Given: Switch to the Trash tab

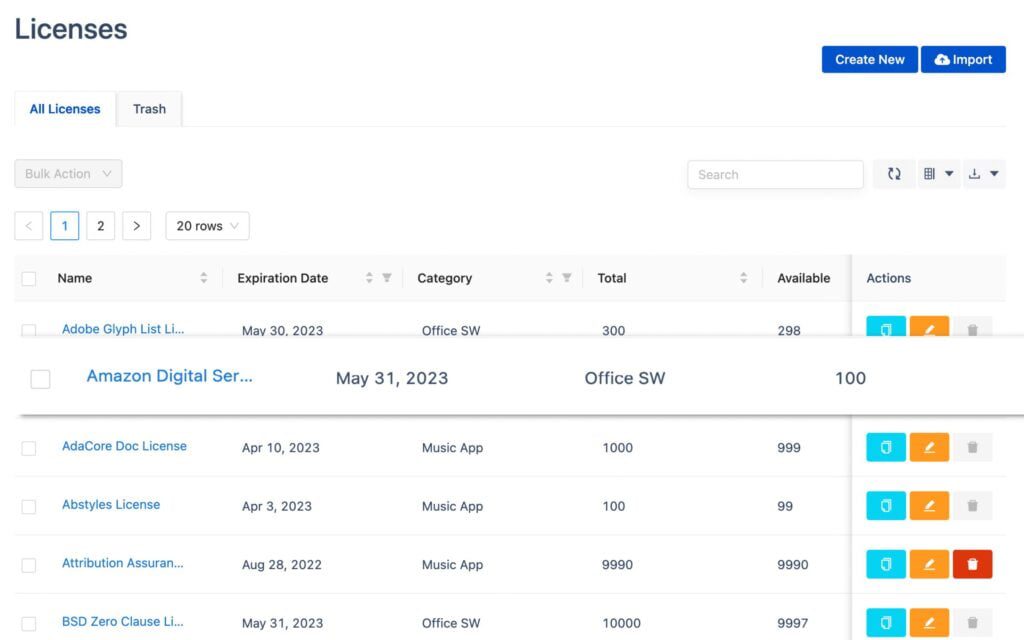Looking at the screenshot, I should pos(149,108).
